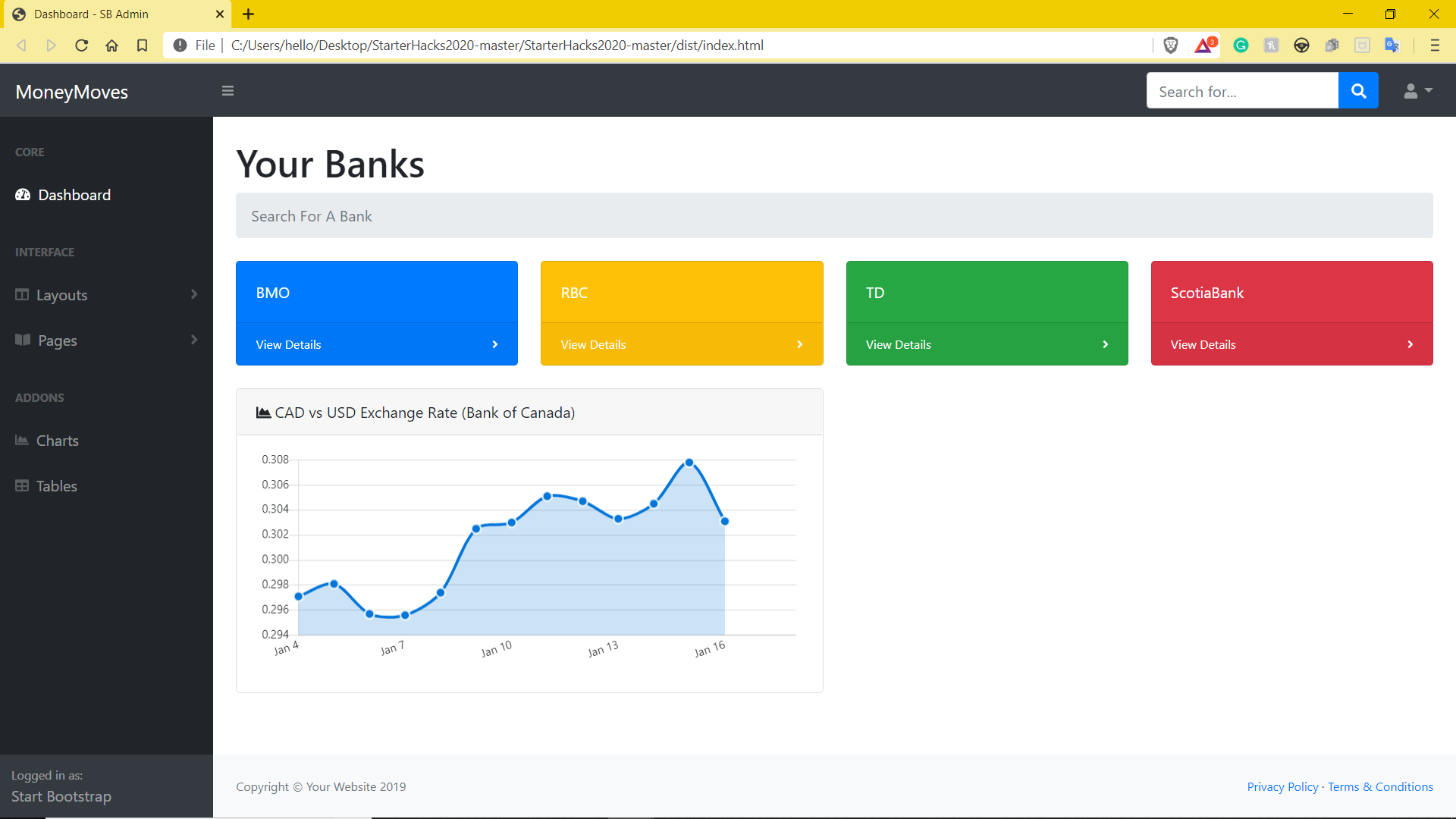1456x819 pixels.
Task: Reload the page
Action: pyautogui.click(x=81, y=45)
